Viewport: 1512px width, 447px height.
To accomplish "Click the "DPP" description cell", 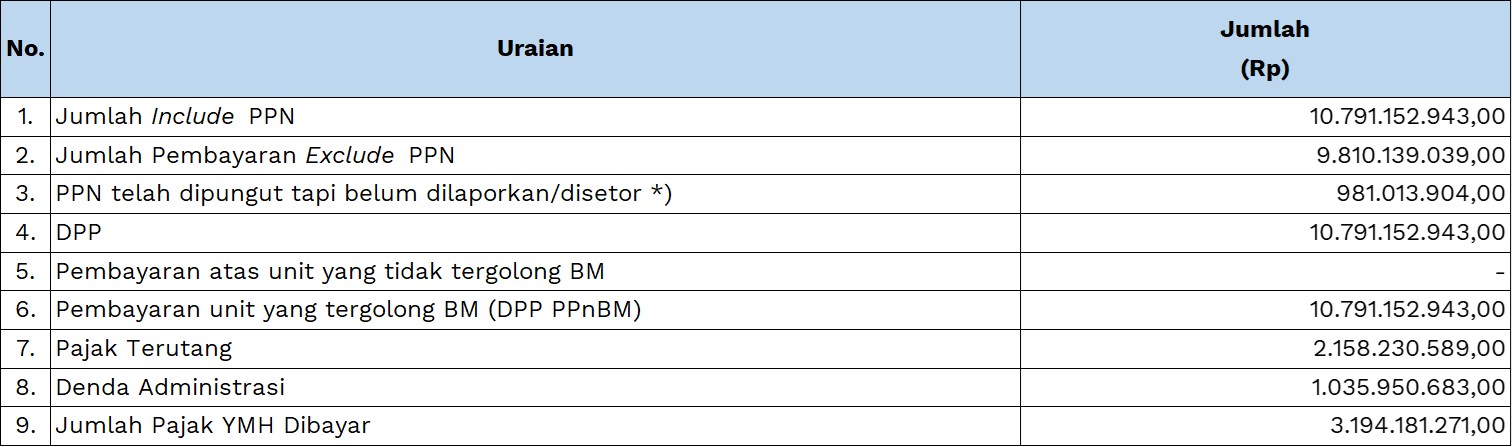I will (79, 233).
